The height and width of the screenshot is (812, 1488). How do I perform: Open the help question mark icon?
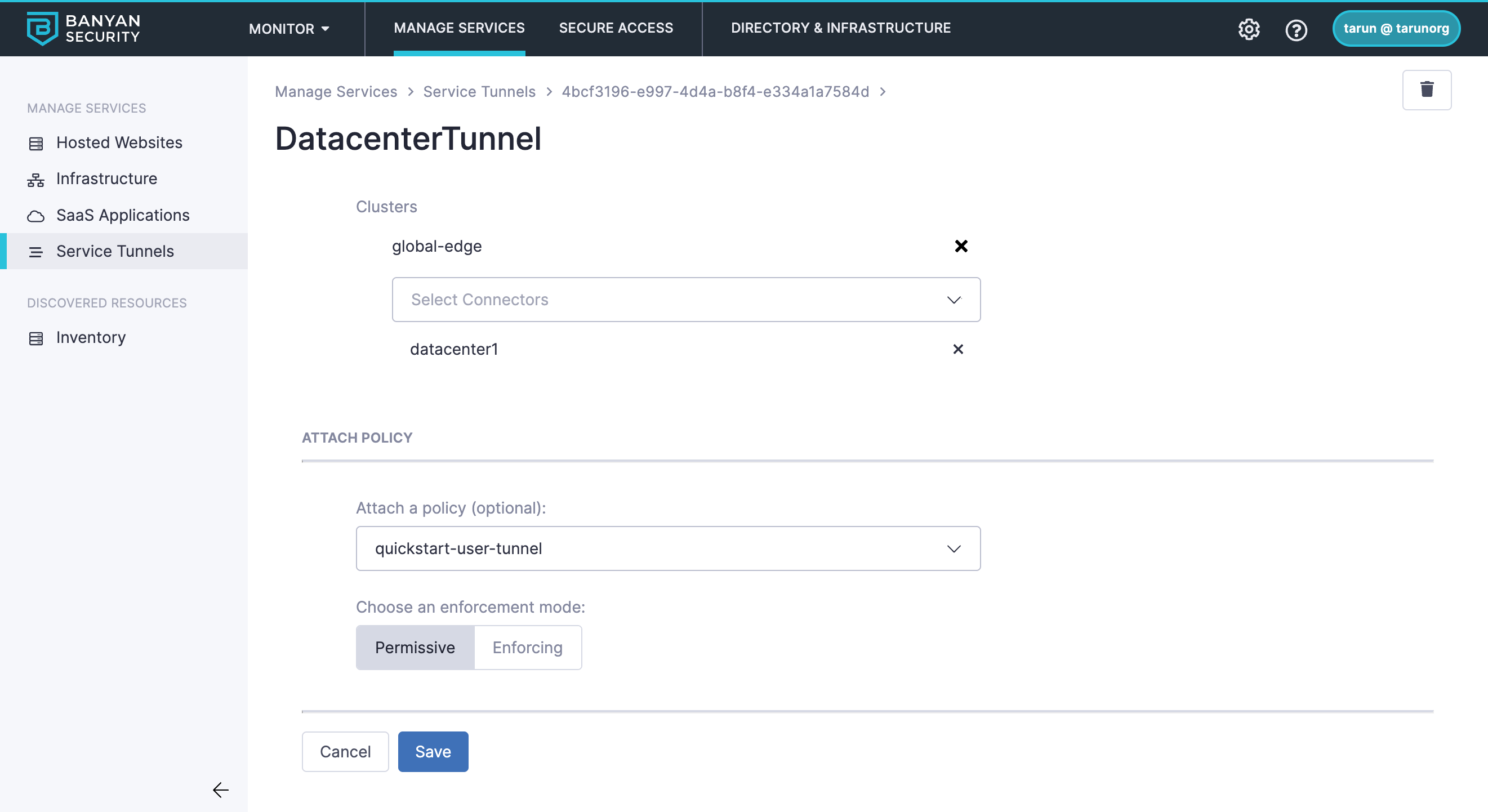click(x=1295, y=29)
